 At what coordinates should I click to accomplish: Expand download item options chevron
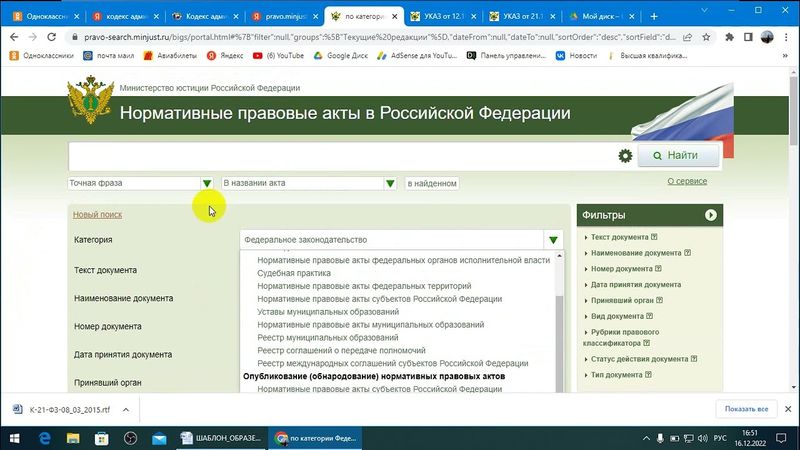tap(126, 410)
